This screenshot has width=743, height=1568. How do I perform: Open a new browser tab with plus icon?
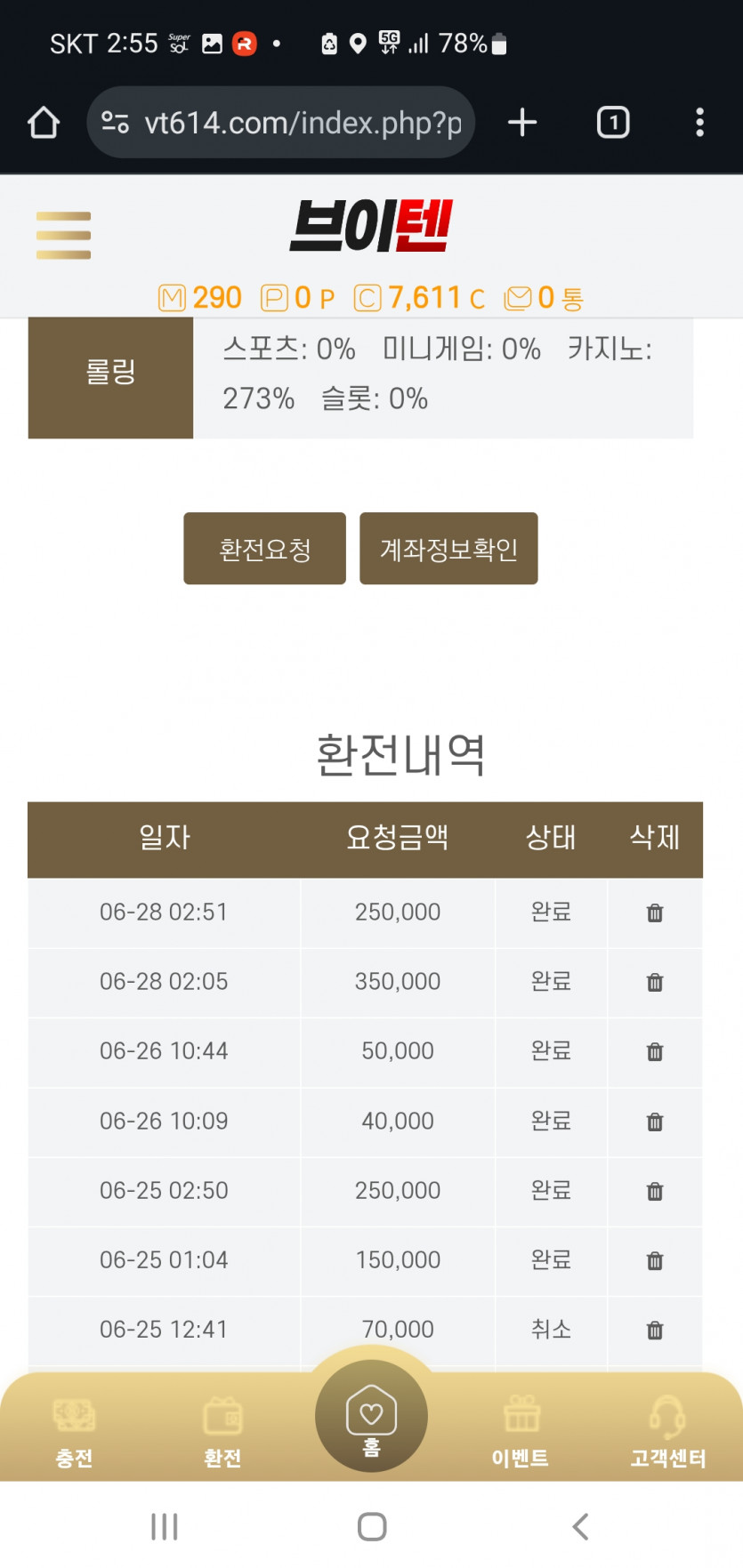522,123
